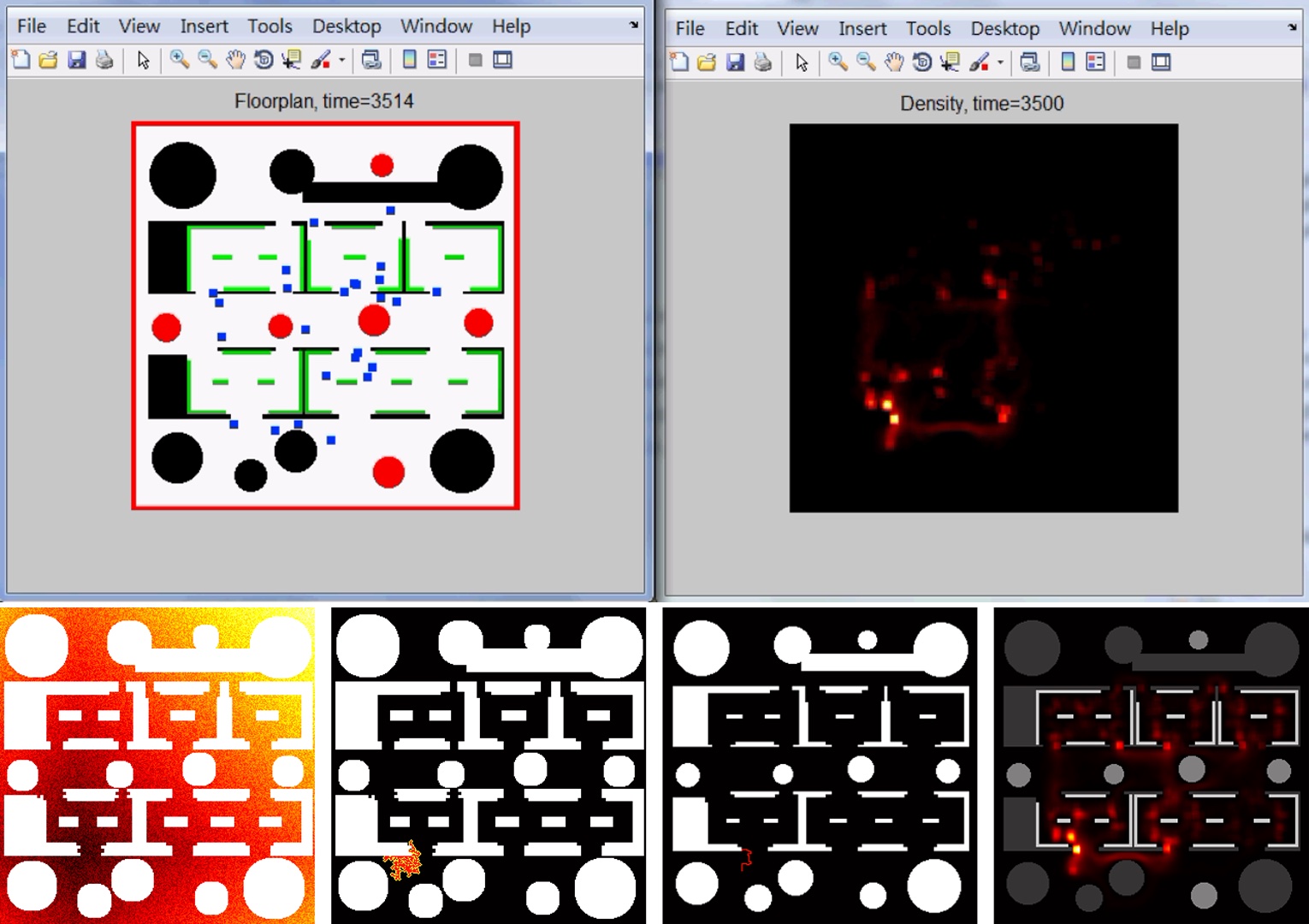Click Zoom In icon in Floorplan figure toolbar
The height and width of the screenshot is (924, 1309).
(x=179, y=60)
